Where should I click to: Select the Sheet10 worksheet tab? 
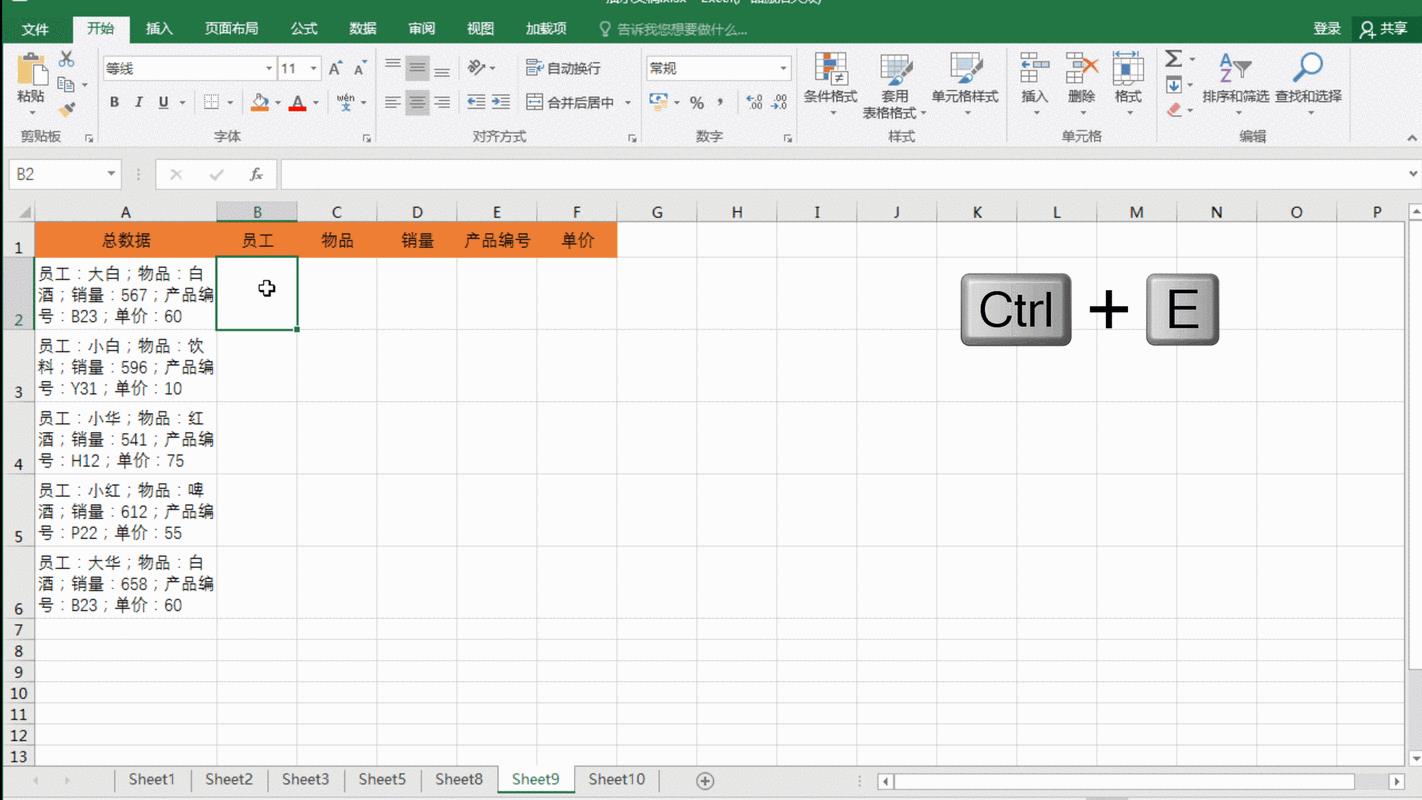616,779
